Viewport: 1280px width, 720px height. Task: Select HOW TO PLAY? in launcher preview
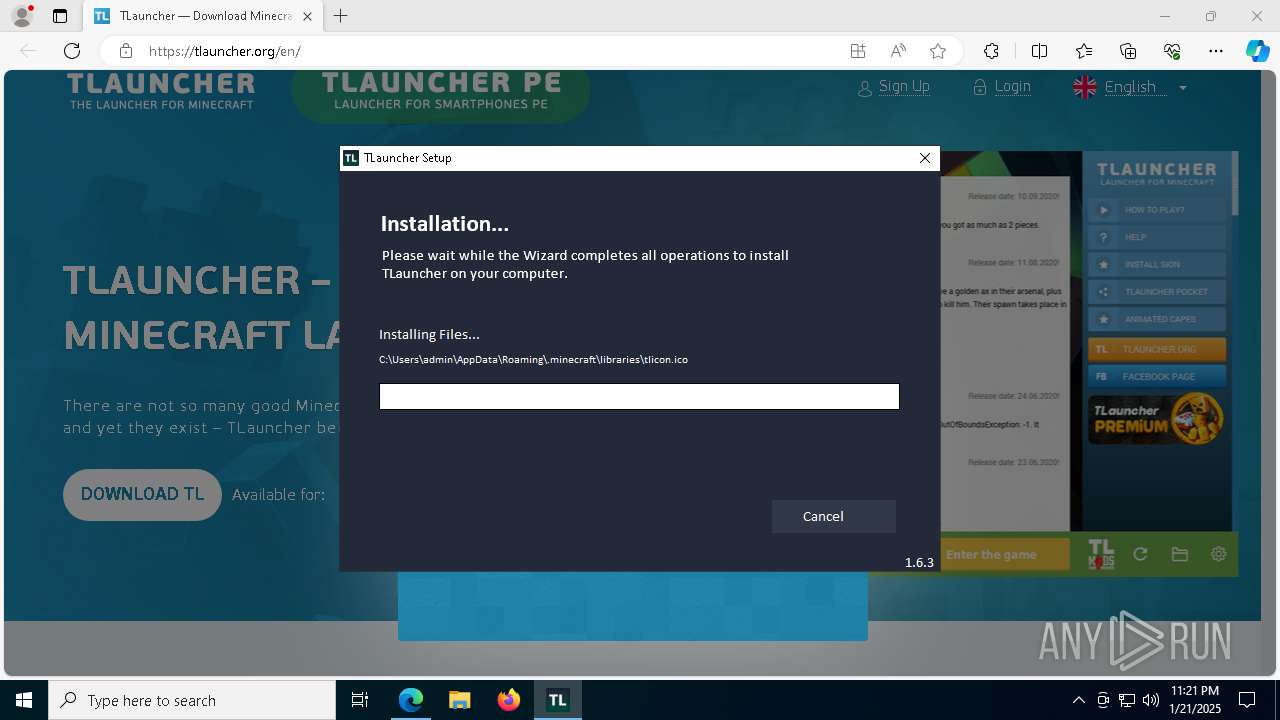point(1156,210)
